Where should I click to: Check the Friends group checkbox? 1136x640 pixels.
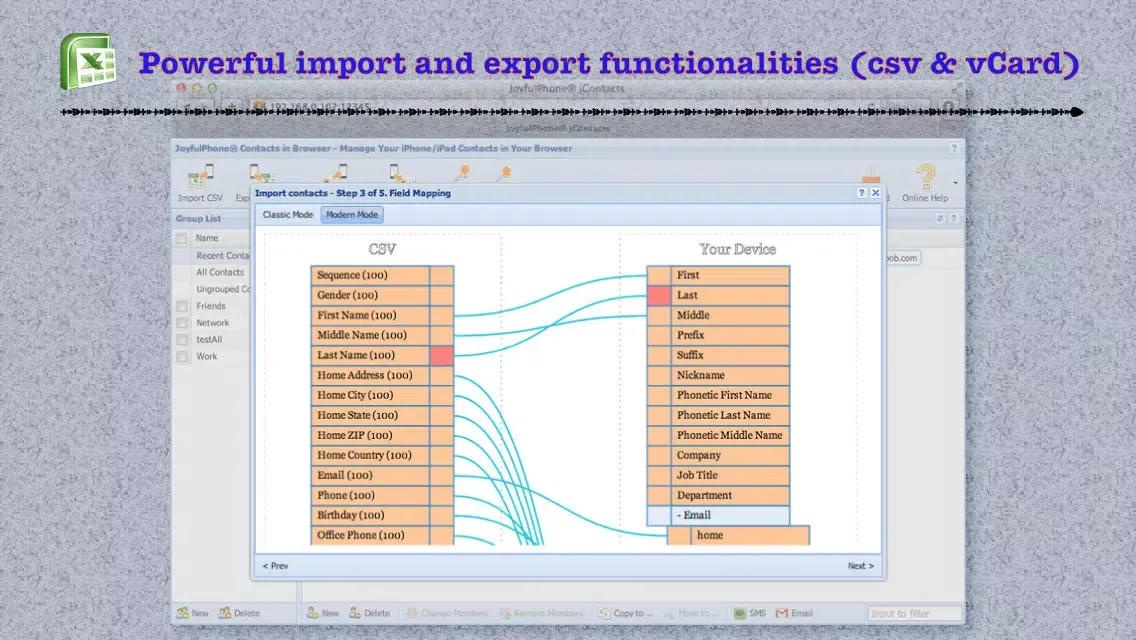182,306
